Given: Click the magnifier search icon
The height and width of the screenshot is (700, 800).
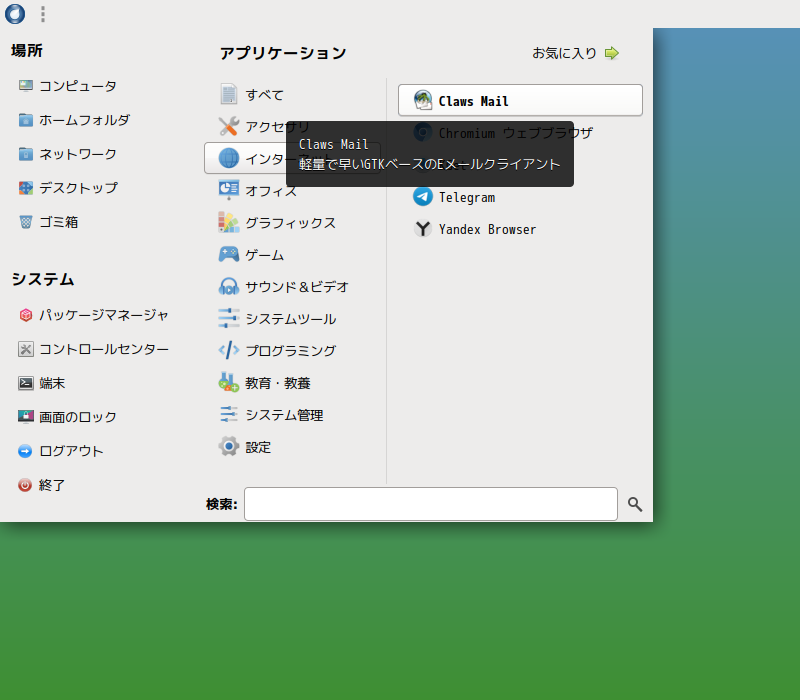Looking at the screenshot, I should pyautogui.click(x=635, y=504).
